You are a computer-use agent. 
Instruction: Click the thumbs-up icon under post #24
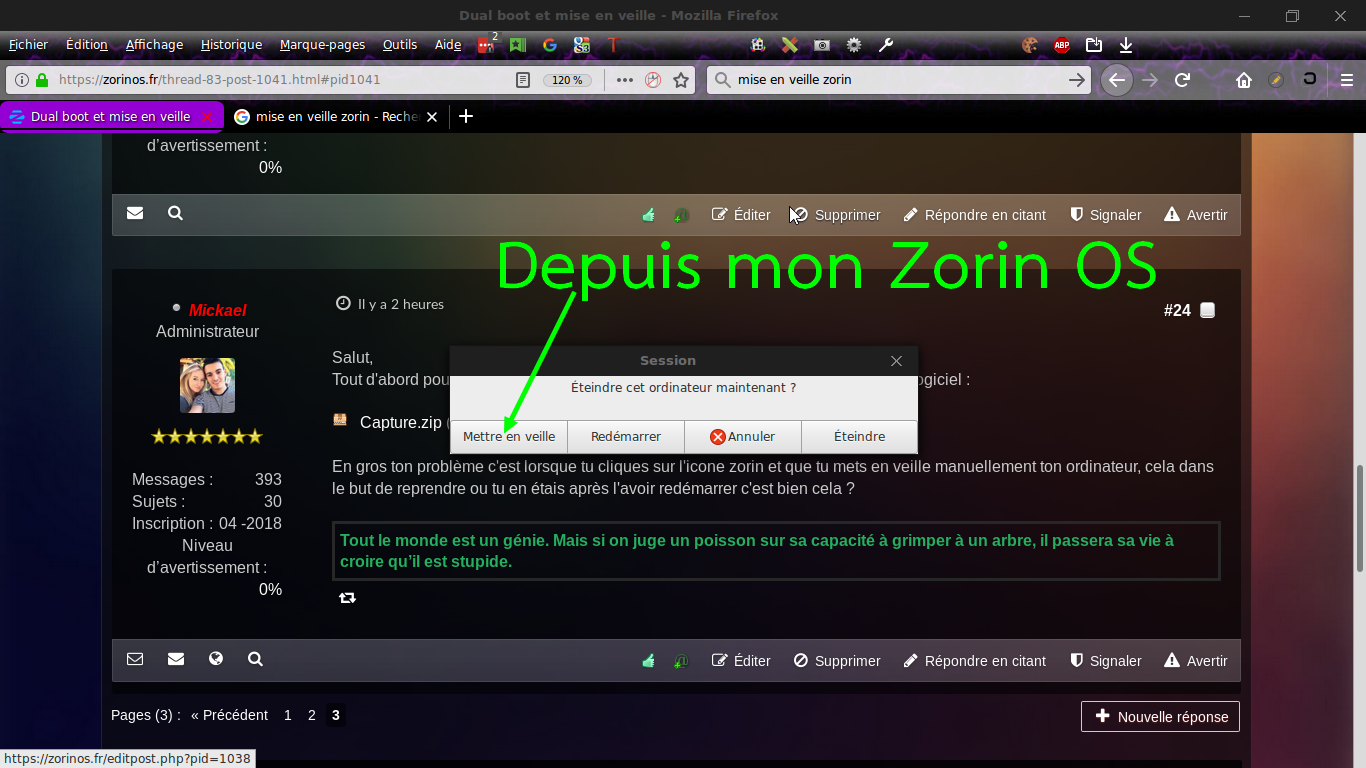point(648,660)
